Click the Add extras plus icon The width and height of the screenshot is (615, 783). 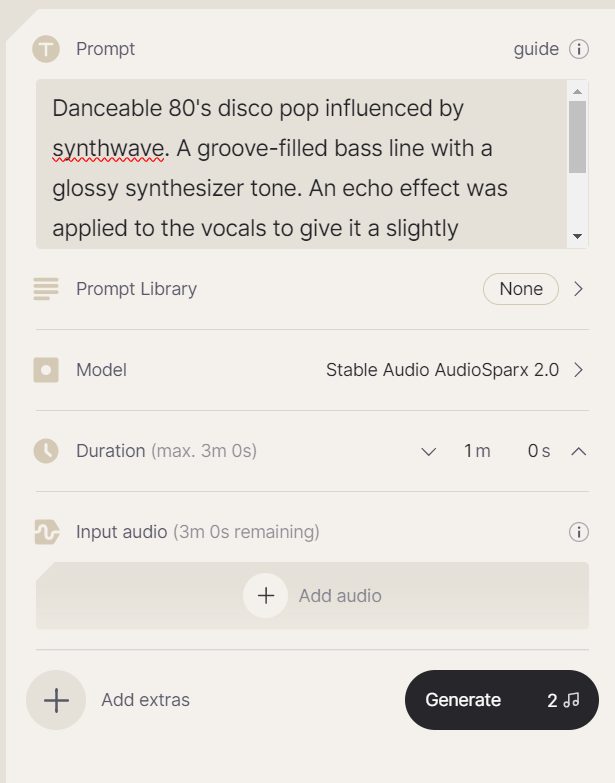click(x=56, y=700)
